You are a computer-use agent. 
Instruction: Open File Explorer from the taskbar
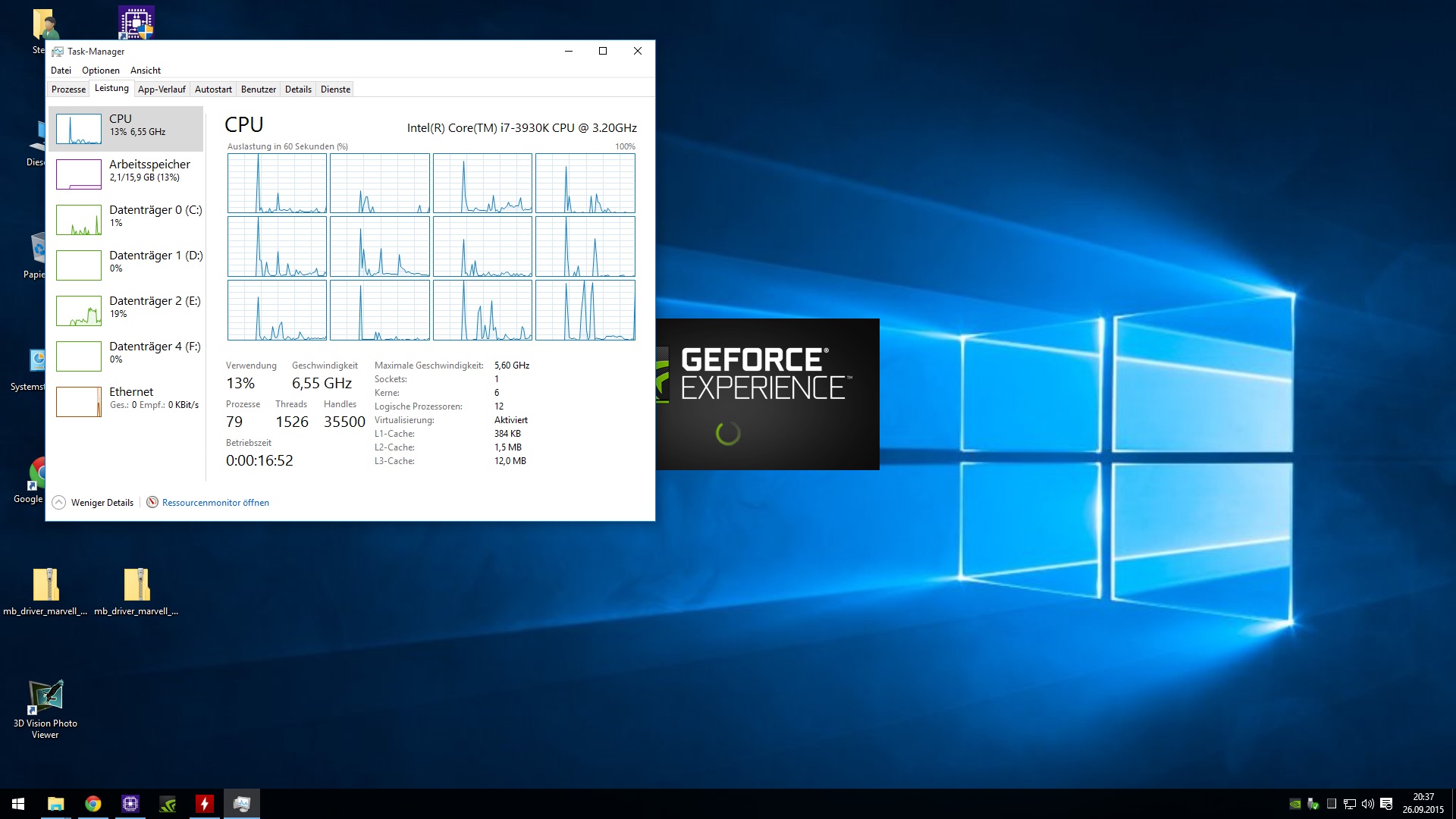(x=55, y=804)
